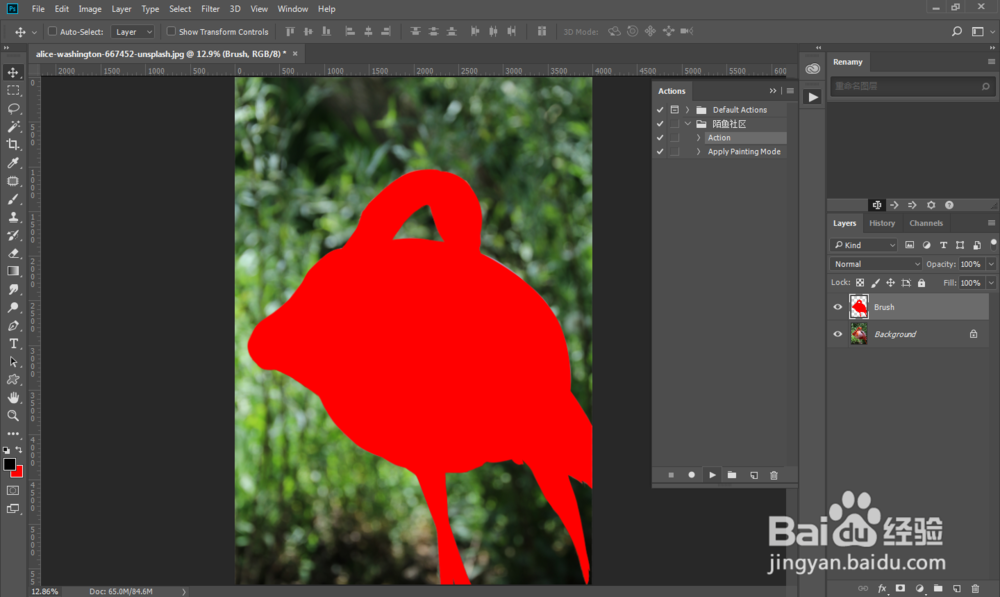Open the Window menu
Viewport: 1000px width, 597px height.
(293, 9)
